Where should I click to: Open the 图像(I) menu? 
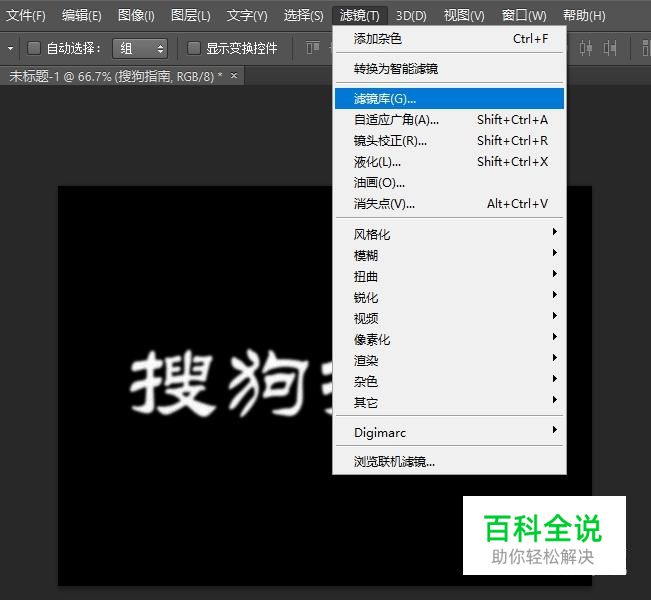(x=136, y=16)
